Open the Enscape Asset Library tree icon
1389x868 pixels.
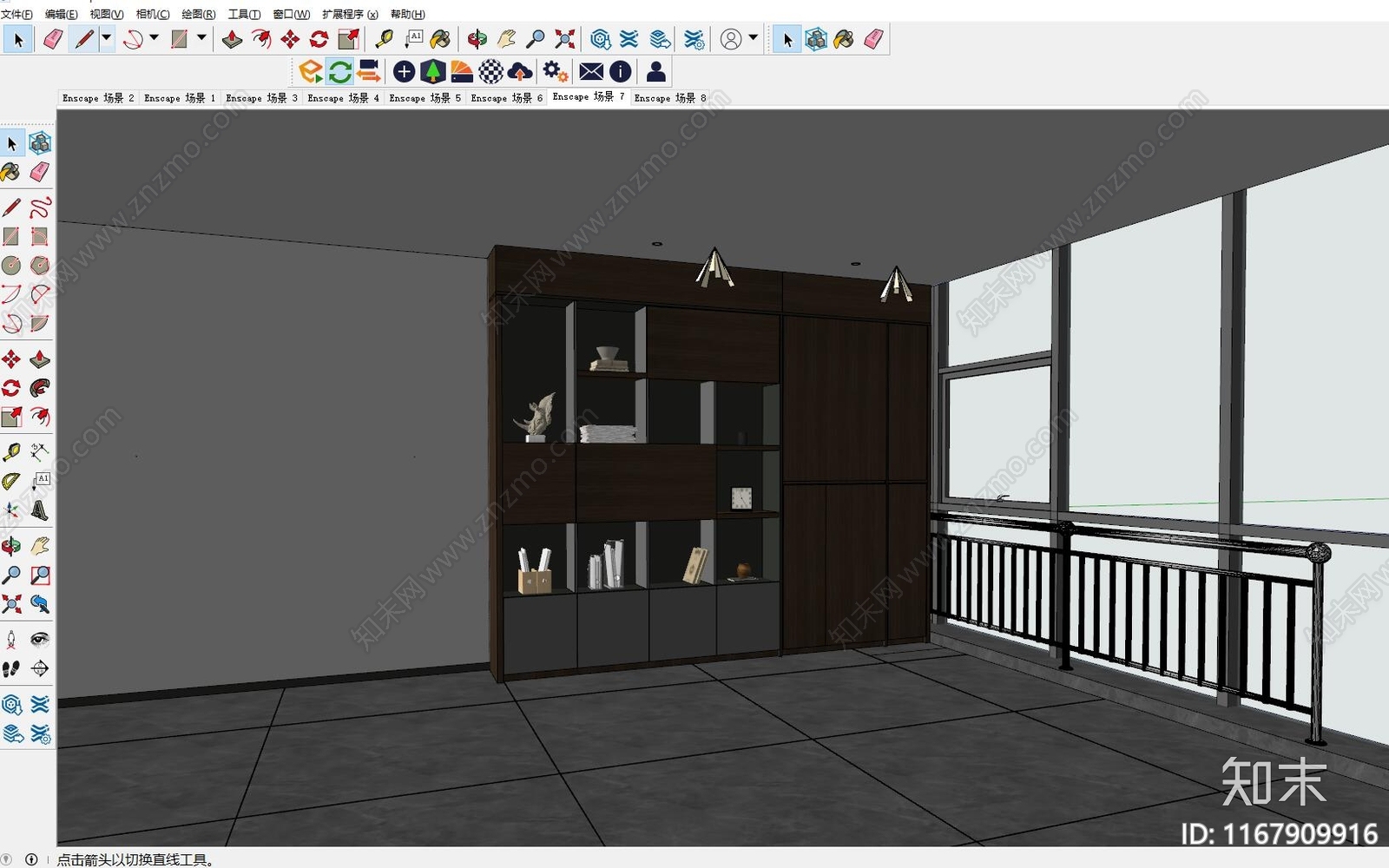click(x=432, y=71)
